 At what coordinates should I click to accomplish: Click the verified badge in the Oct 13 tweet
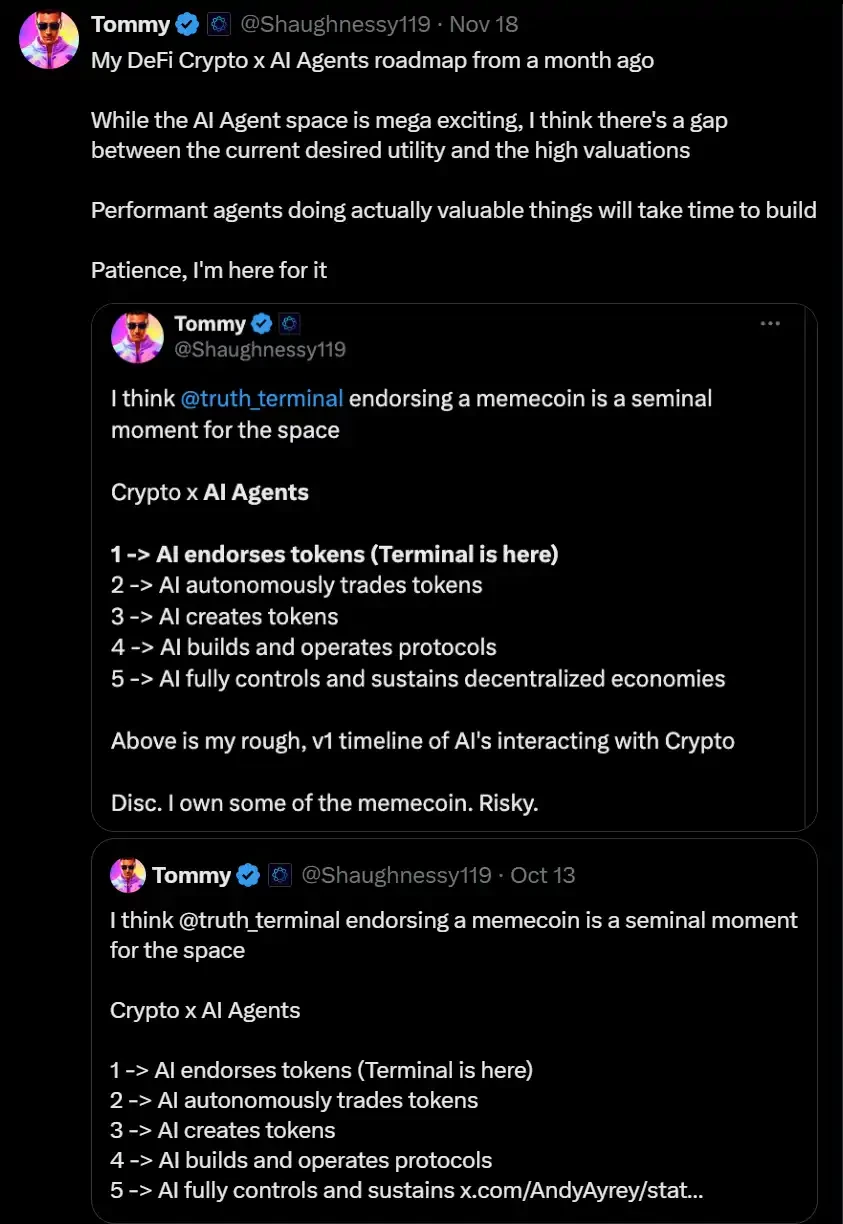click(x=249, y=875)
